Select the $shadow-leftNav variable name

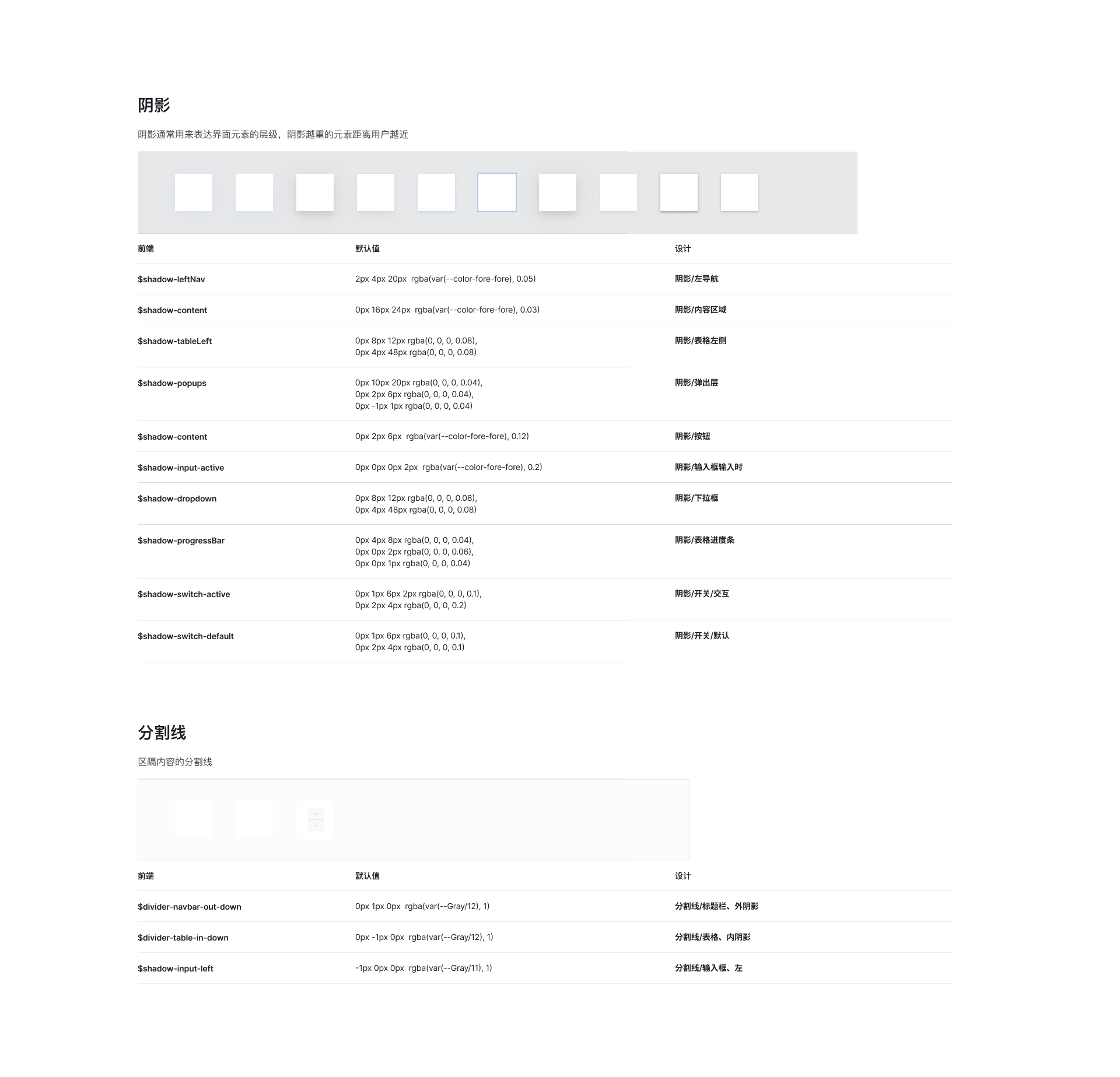pos(171,279)
